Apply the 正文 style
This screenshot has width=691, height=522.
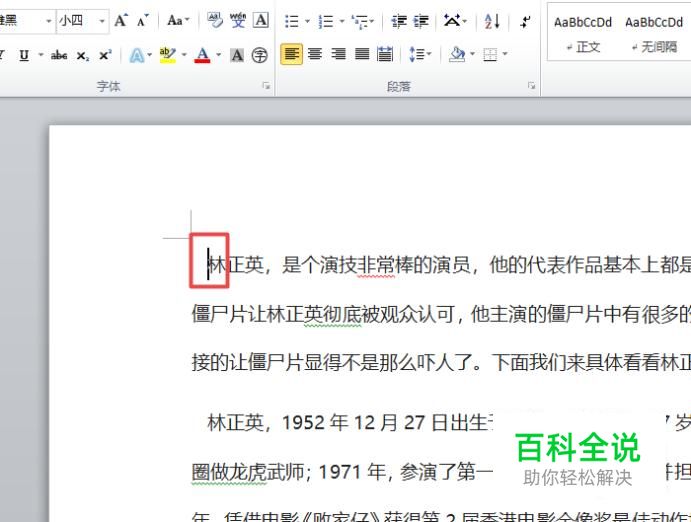(583, 33)
